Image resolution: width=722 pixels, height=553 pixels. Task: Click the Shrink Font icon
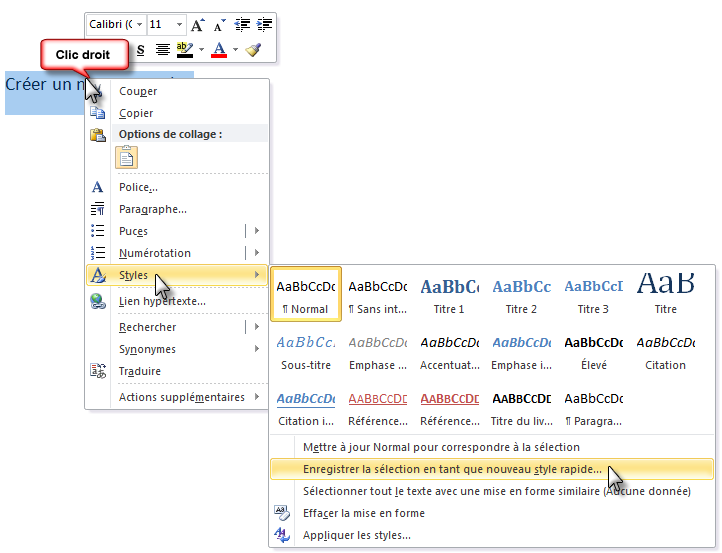point(219,24)
